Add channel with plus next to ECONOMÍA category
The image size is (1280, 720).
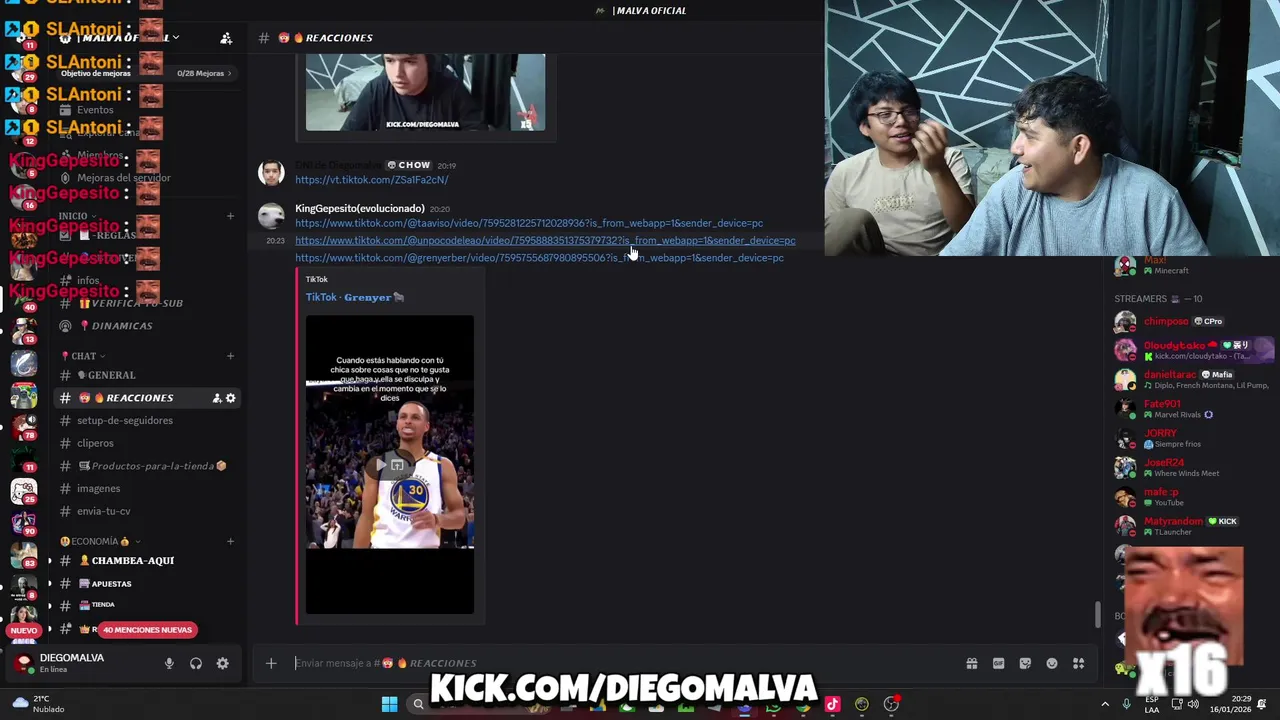point(230,541)
